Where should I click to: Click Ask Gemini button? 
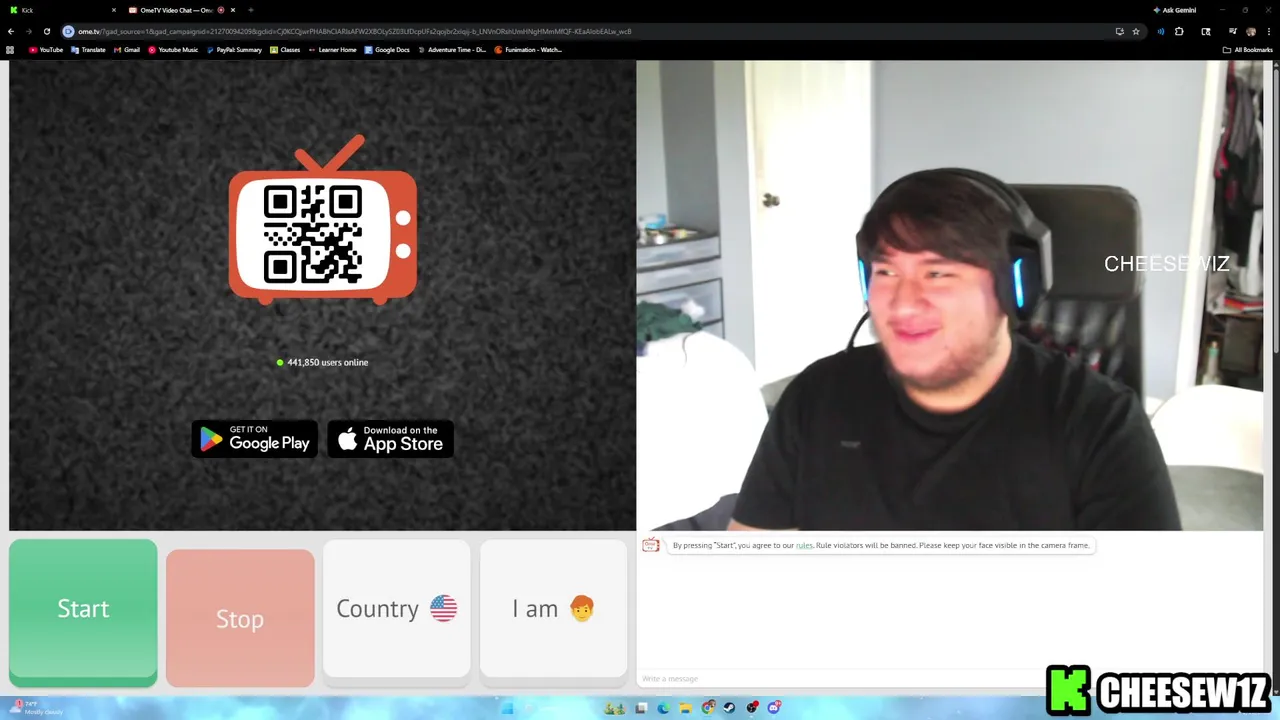pos(1175,10)
